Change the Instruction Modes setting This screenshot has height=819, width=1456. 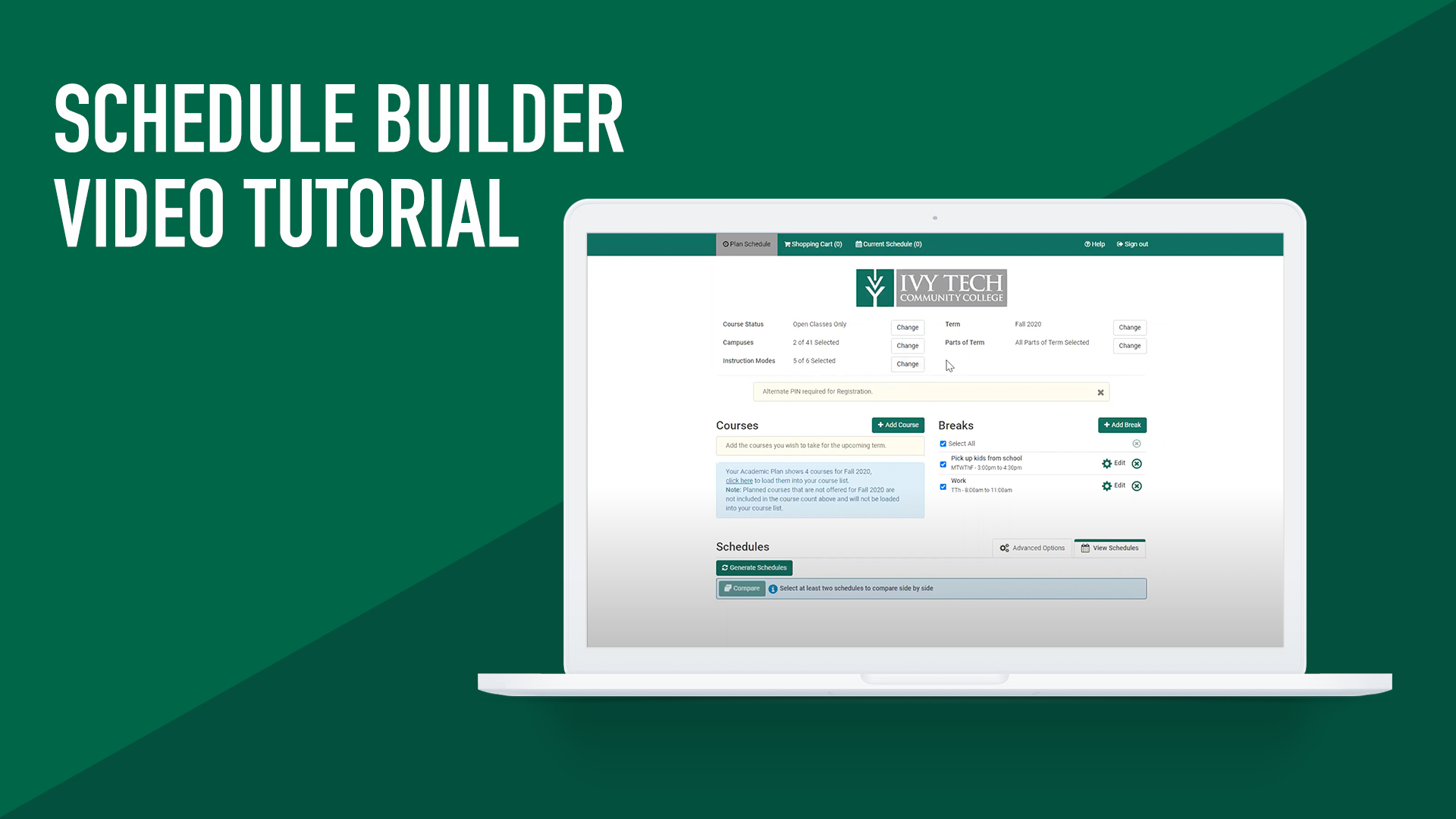pyautogui.click(x=906, y=363)
